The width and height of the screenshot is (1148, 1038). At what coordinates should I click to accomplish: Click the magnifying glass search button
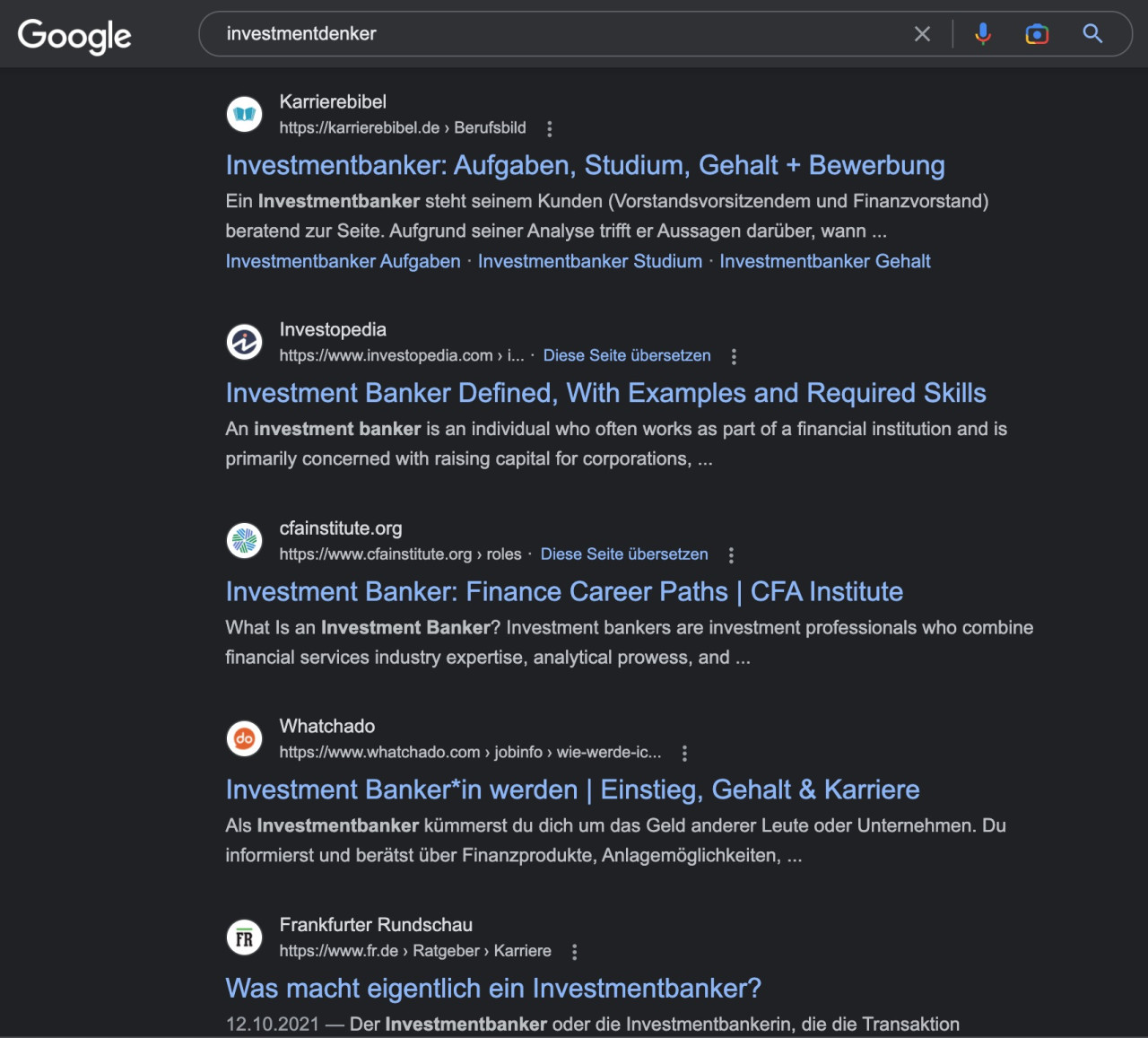tap(1092, 34)
